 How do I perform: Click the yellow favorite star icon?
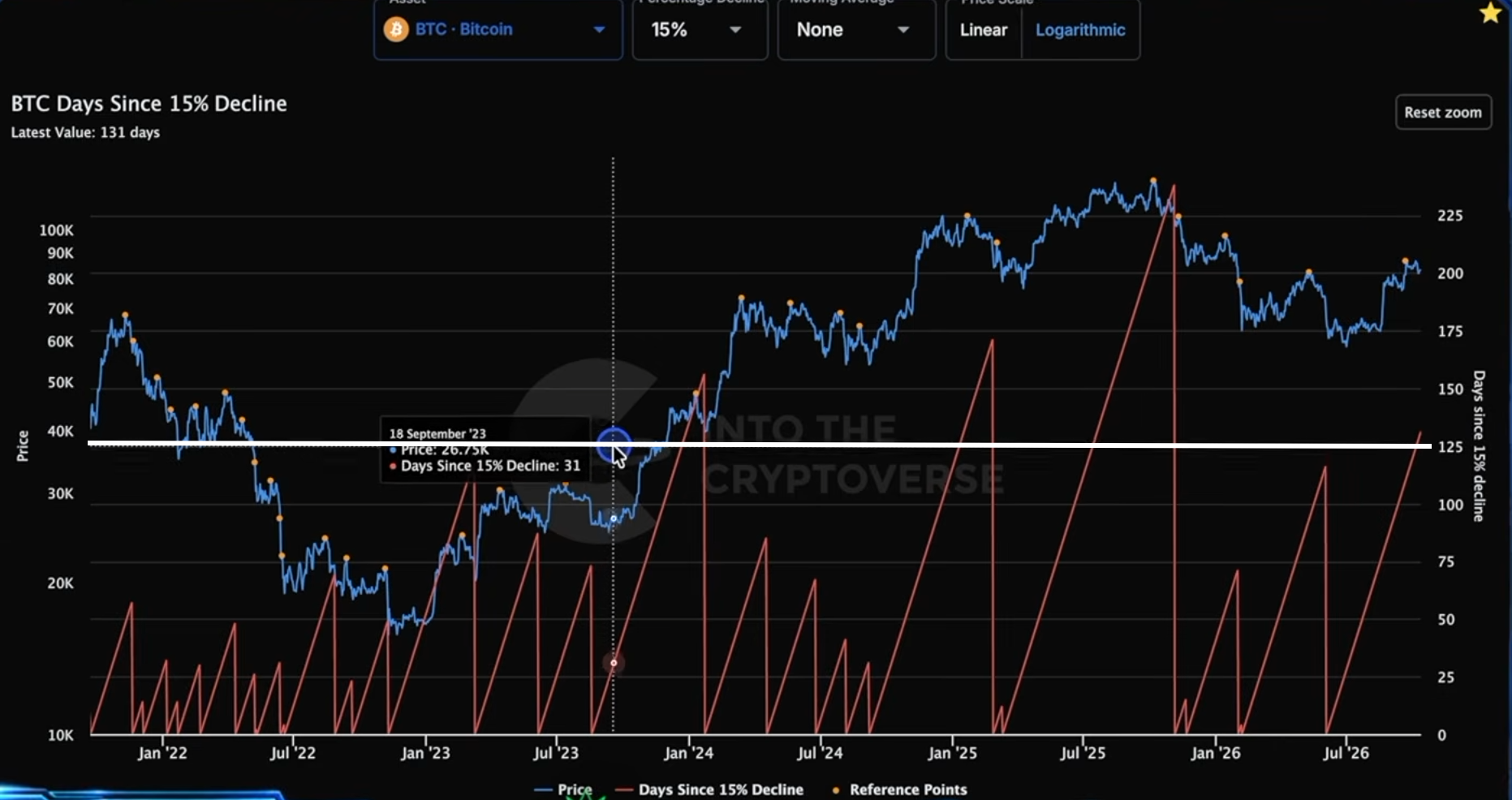pos(1490,13)
